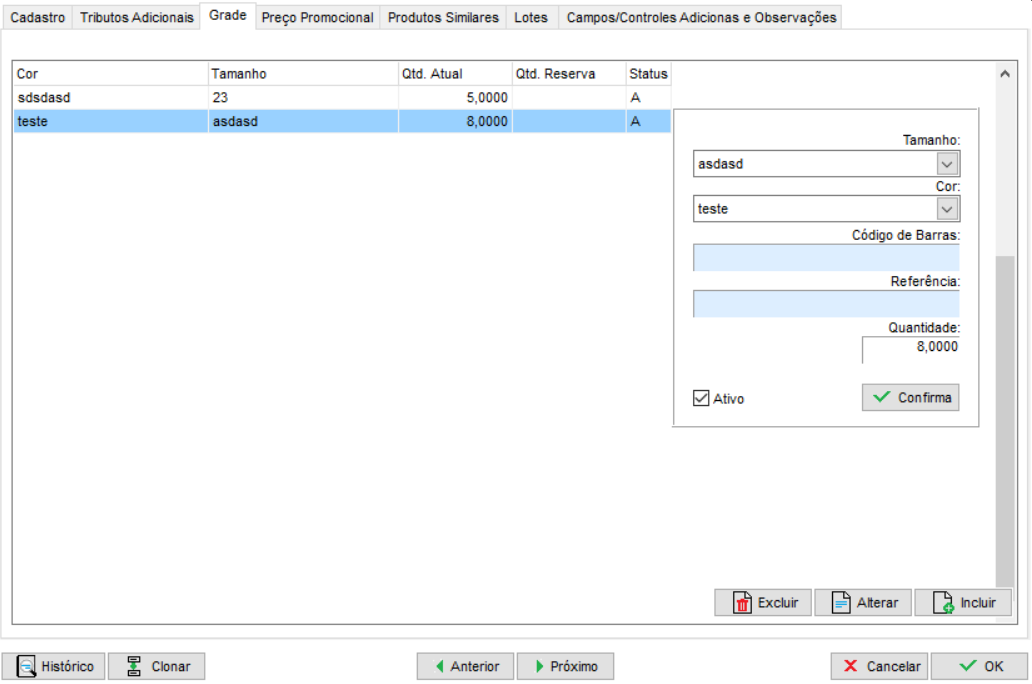Click the green checkmark on Confirma
The width and height of the screenshot is (1032, 684).
[881, 397]
